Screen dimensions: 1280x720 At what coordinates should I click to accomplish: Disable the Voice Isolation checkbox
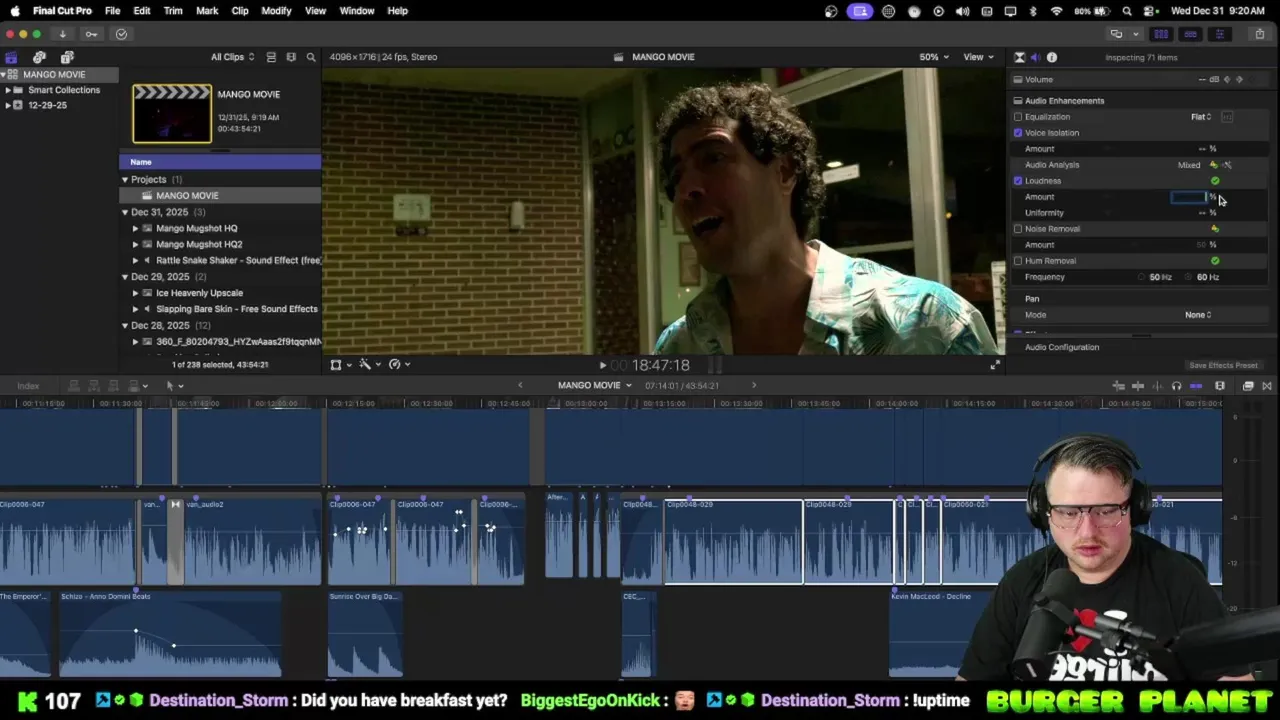(1018, 133)
